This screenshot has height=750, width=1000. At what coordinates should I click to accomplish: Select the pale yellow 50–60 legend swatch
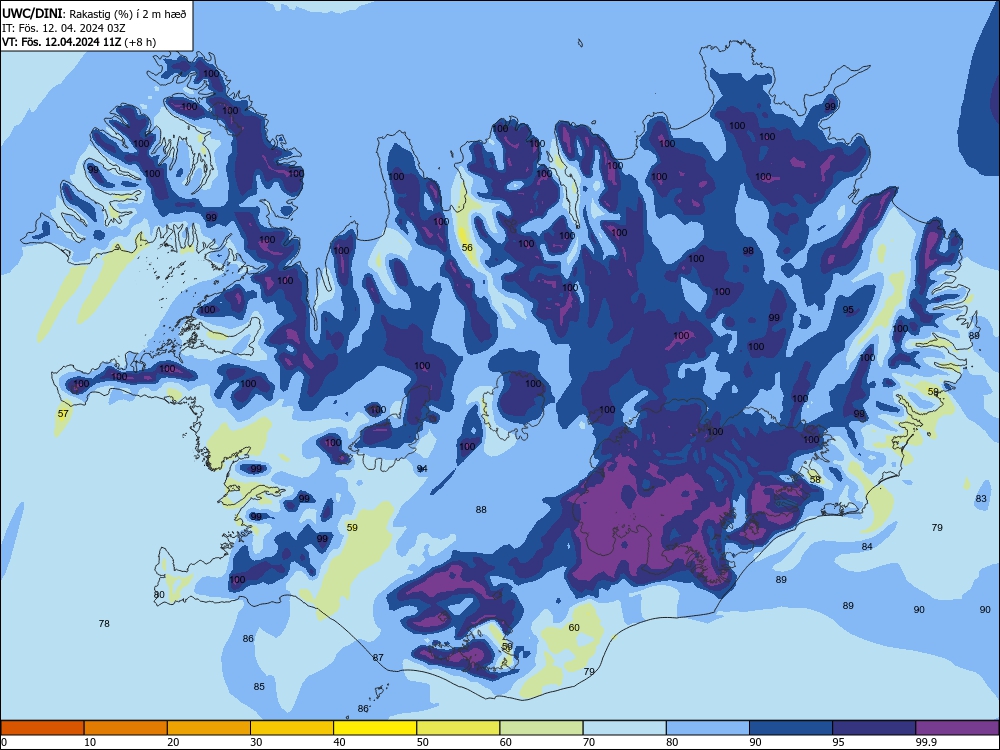459,728
